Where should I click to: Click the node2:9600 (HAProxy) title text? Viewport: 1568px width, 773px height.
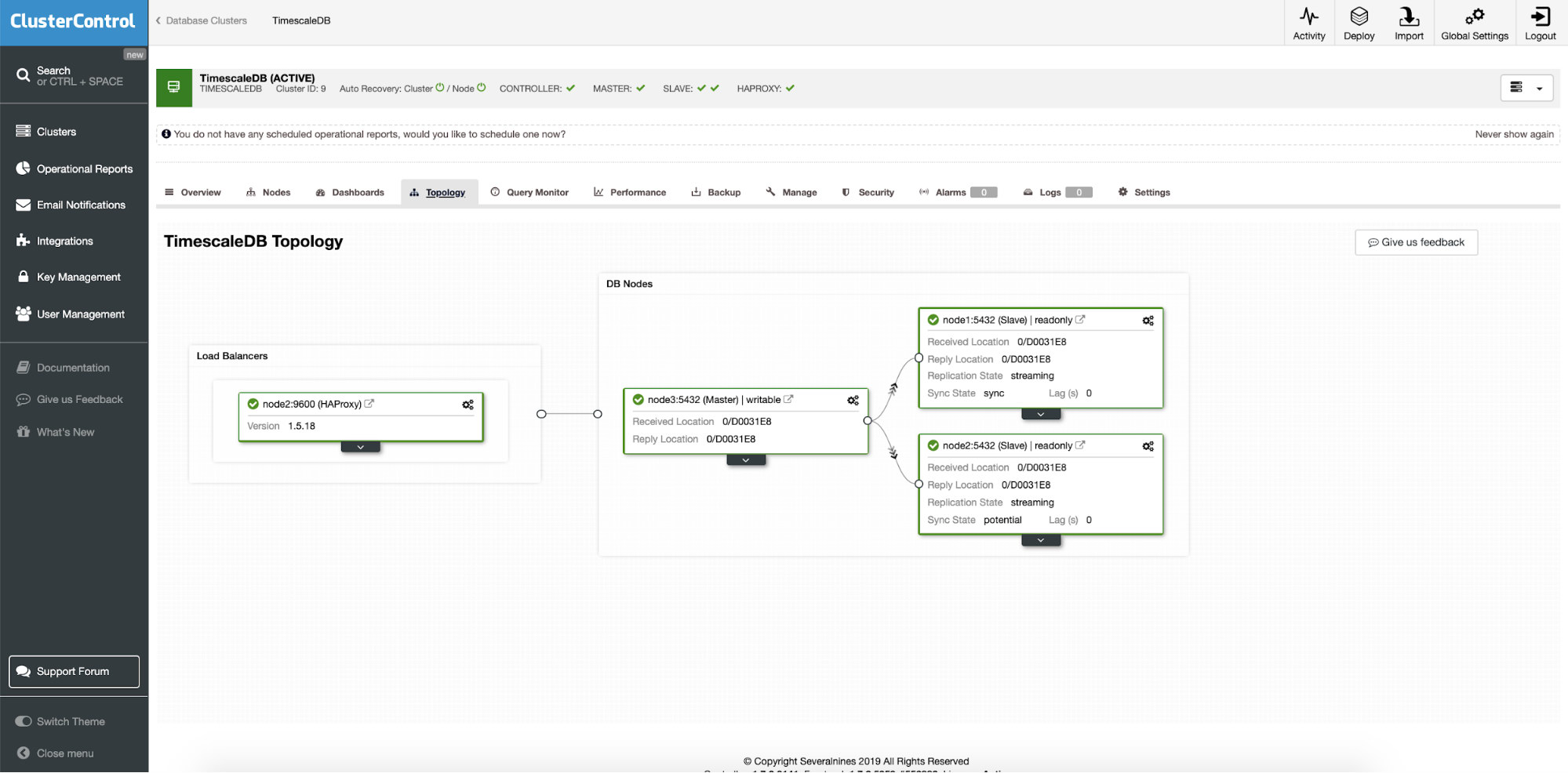pyautogui.click(x=311, y=404)
